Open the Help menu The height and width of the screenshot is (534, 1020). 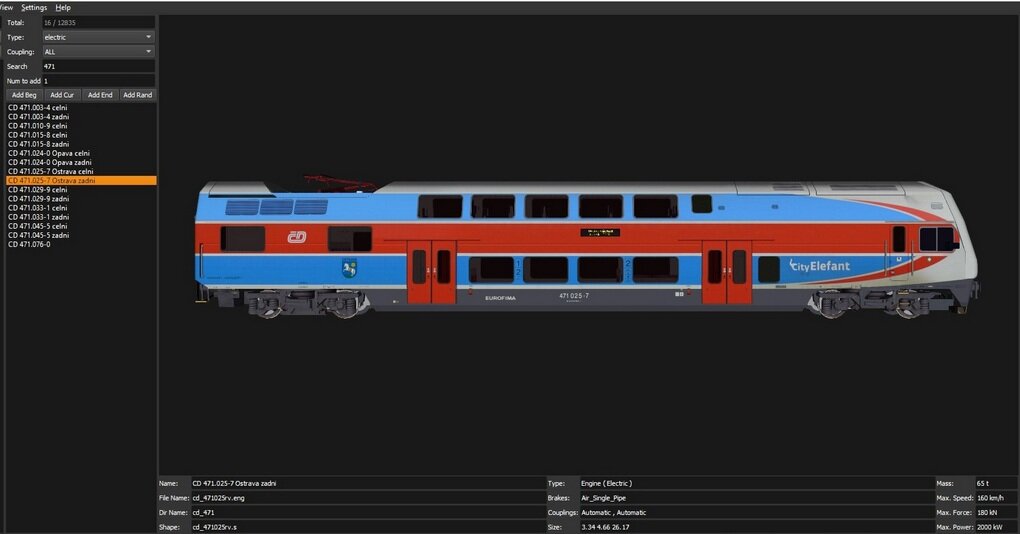coord(63,8)
